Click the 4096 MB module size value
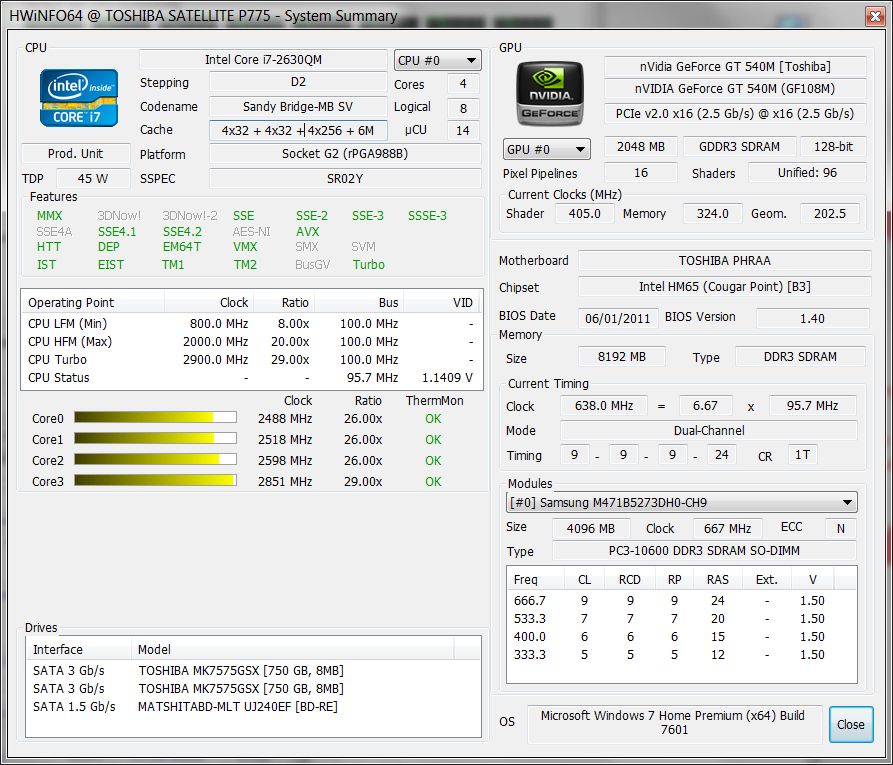The width and height of the screenshot is (893, 765). point(591,529)
